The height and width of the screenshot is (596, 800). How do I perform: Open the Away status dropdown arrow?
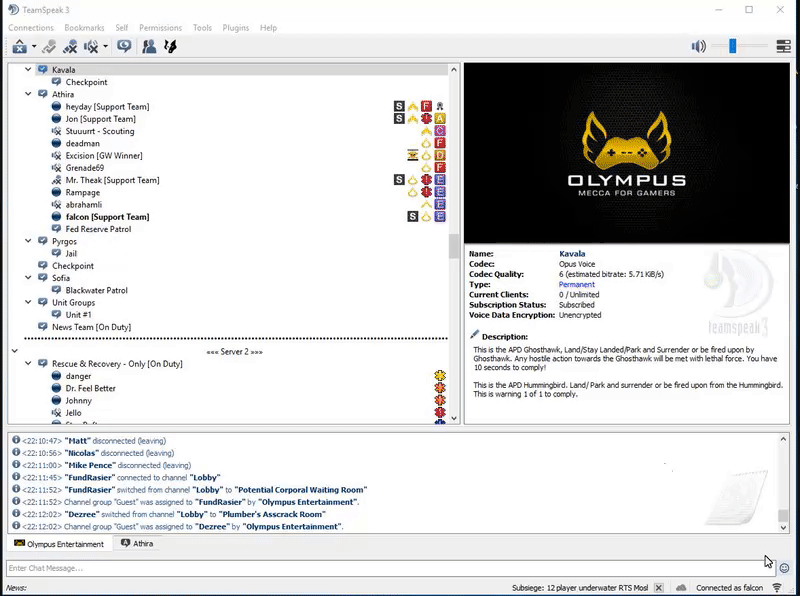coord(34,46)
